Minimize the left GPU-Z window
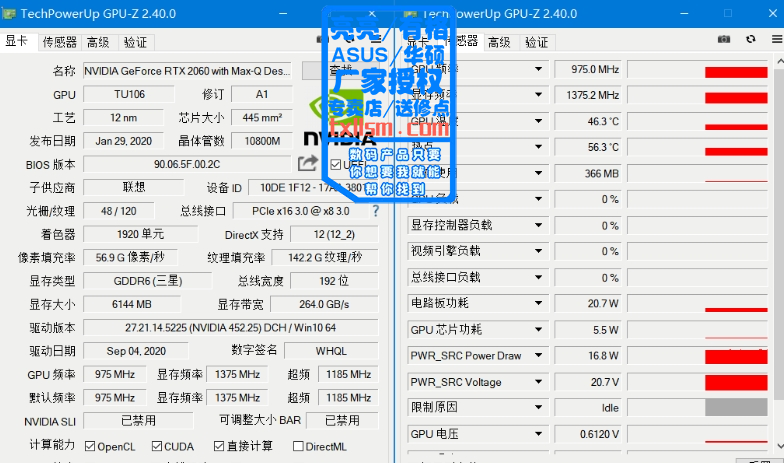The width and height of the screenshot is (784, 463). pos(284,14)
